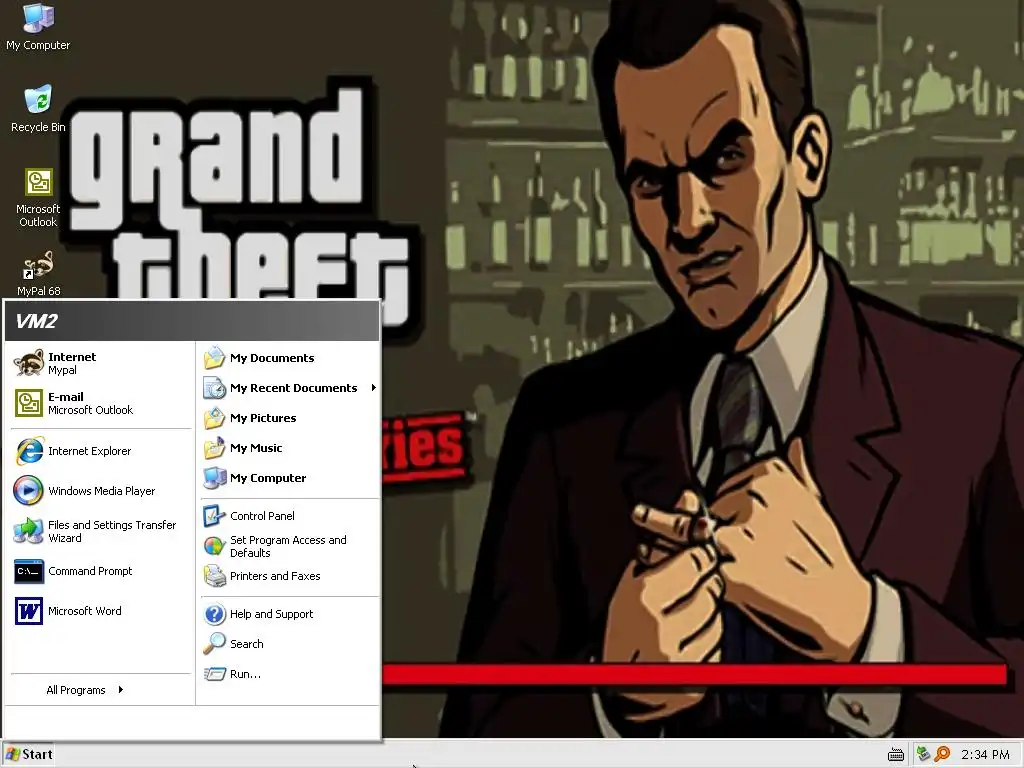
Task: Click the Help and Support question mark icon
Action: click(x=214, y=614)
